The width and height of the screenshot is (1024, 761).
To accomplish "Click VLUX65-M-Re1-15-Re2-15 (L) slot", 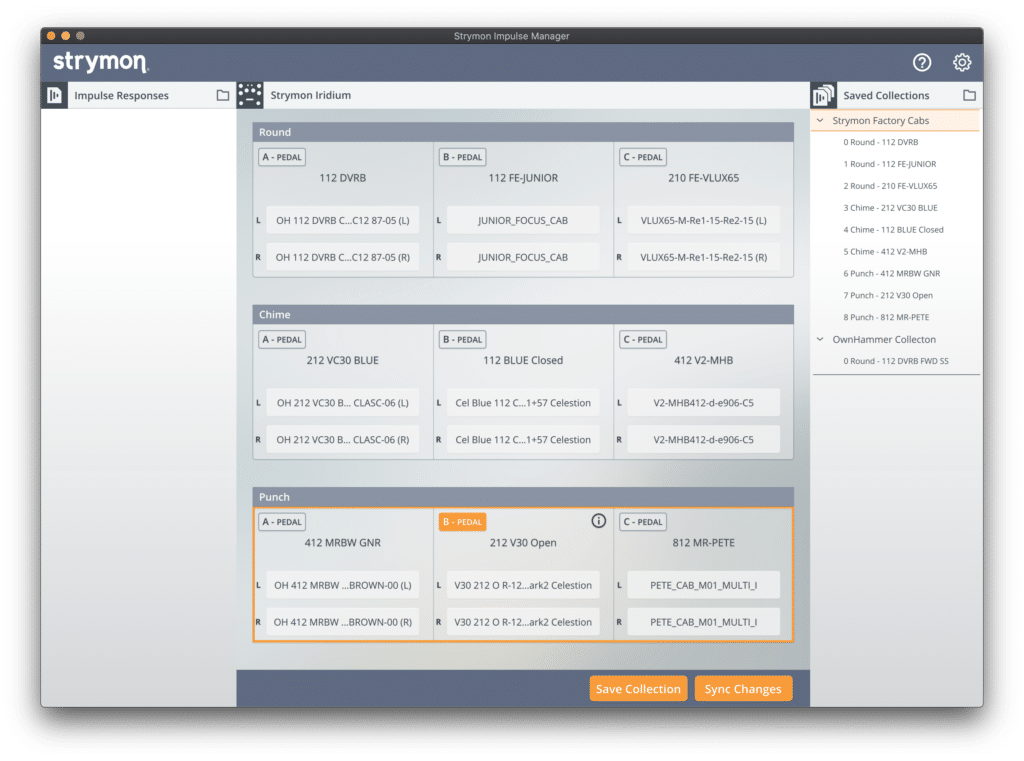I will [703, 220].
